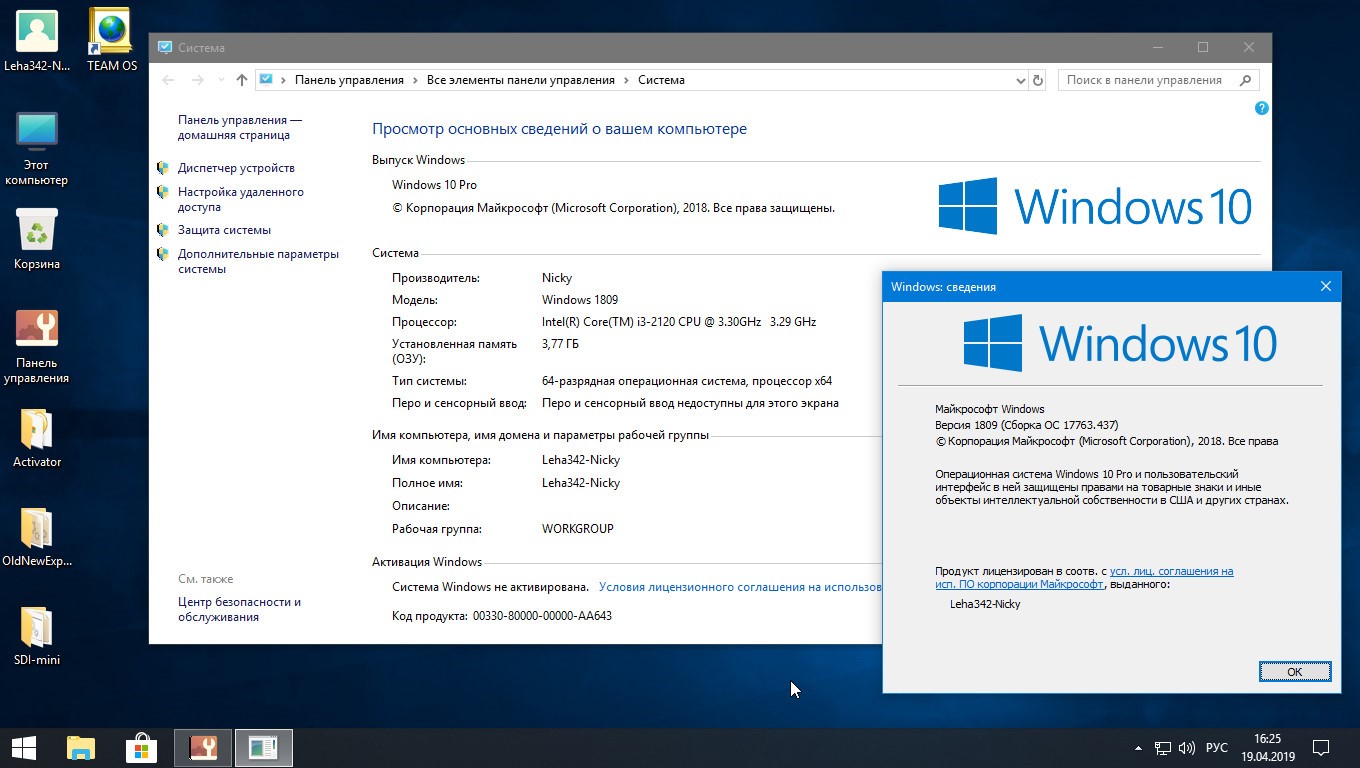
Task: Select Все элементы панели управления breadcrumb
Action: point(520,80)
